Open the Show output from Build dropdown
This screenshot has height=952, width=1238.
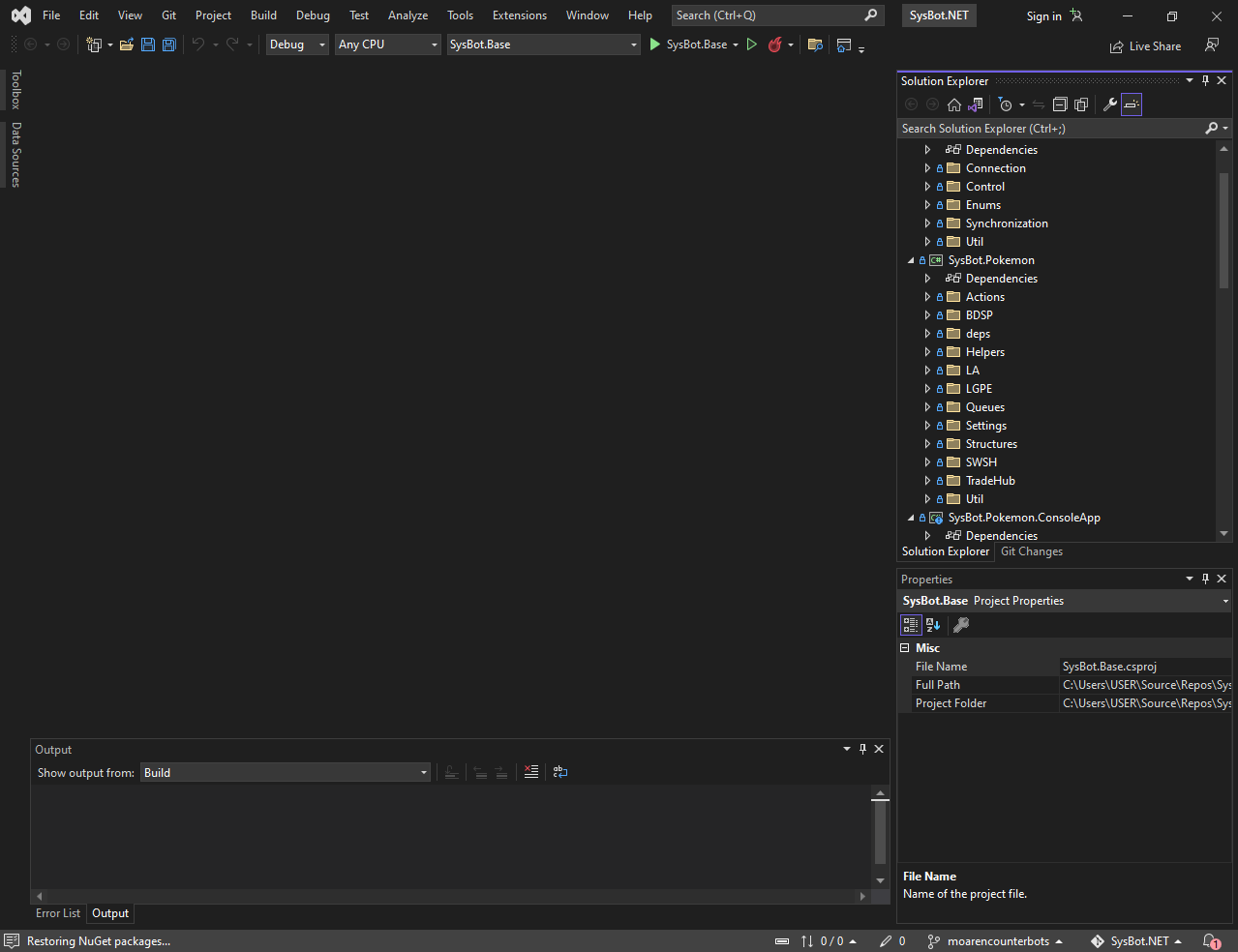click(286, 772)
